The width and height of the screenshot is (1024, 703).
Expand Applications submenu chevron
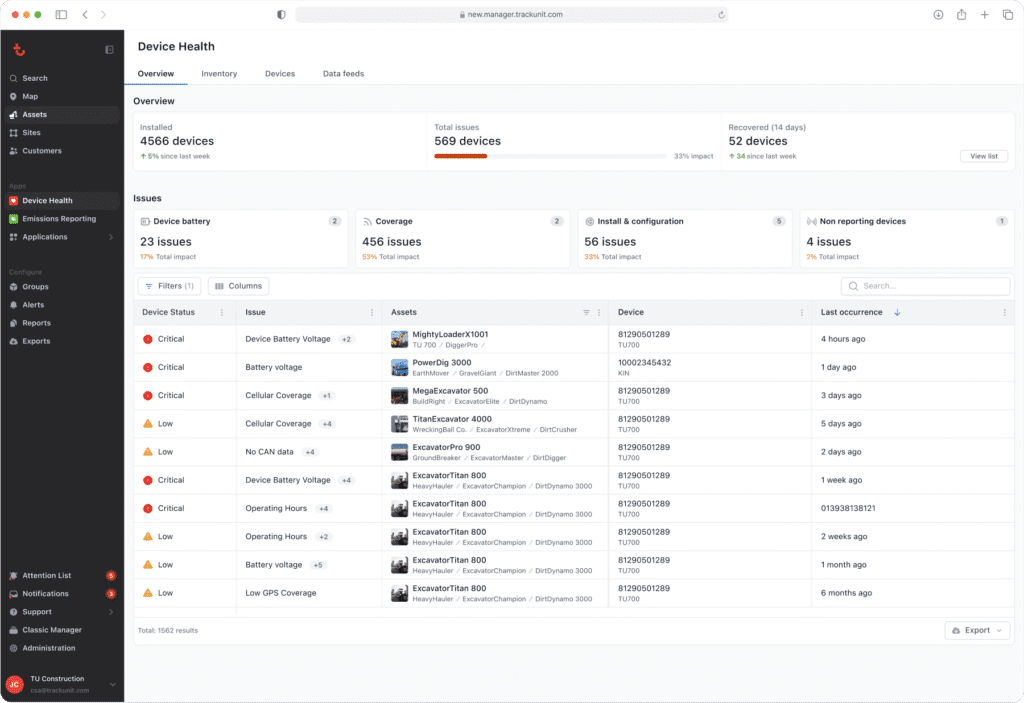pos(111,237)
